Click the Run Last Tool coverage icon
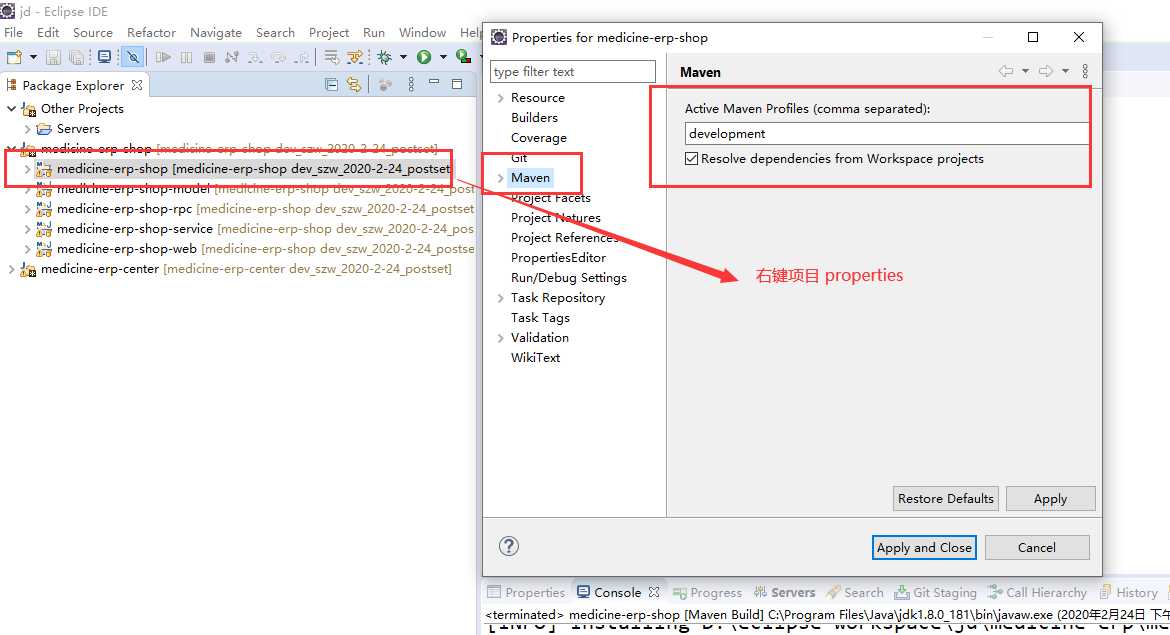Screen dimensions: 1170x635 point(463,57)
